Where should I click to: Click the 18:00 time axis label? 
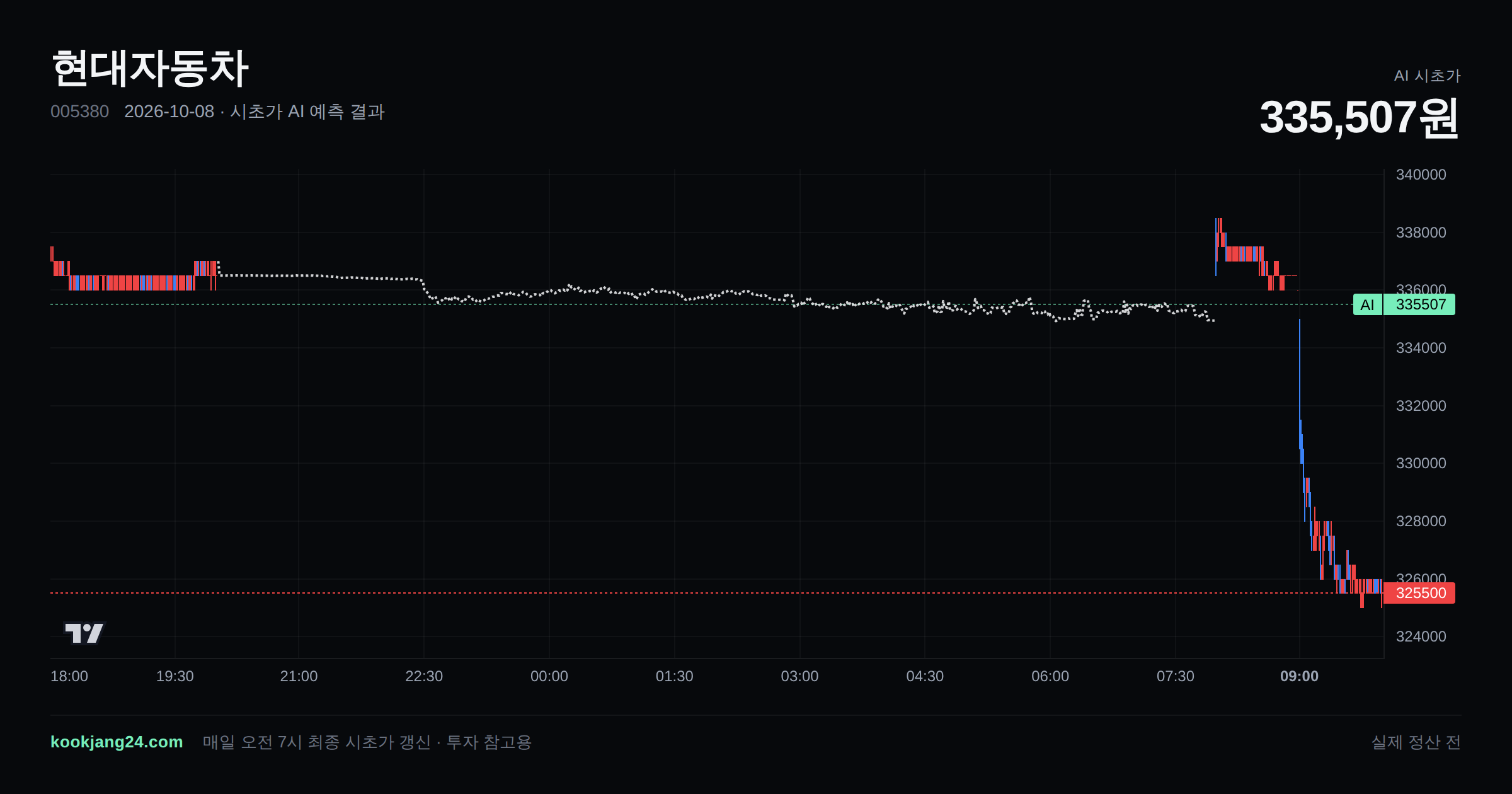69,676
